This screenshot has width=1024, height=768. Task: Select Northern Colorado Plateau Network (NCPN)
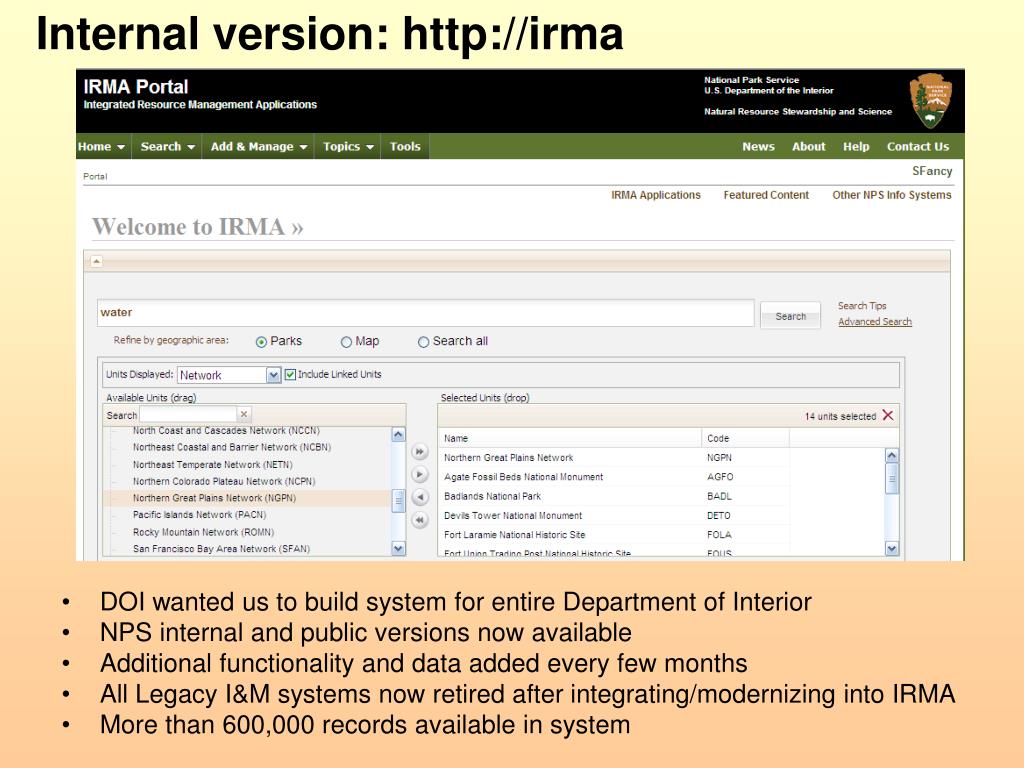(224, 481)
